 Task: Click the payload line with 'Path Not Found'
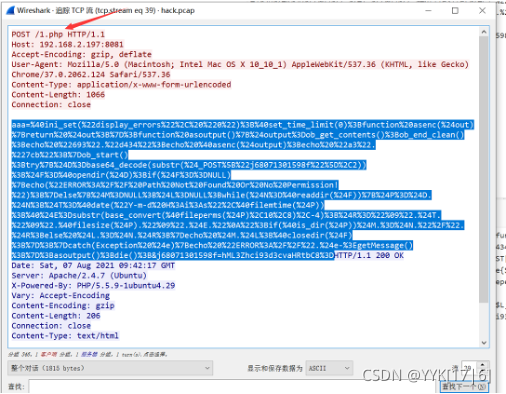(175, 185)
